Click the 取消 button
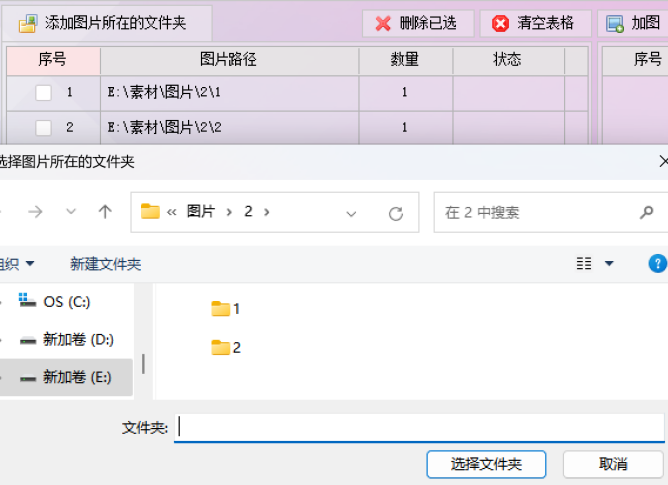 tap(613, 464)
